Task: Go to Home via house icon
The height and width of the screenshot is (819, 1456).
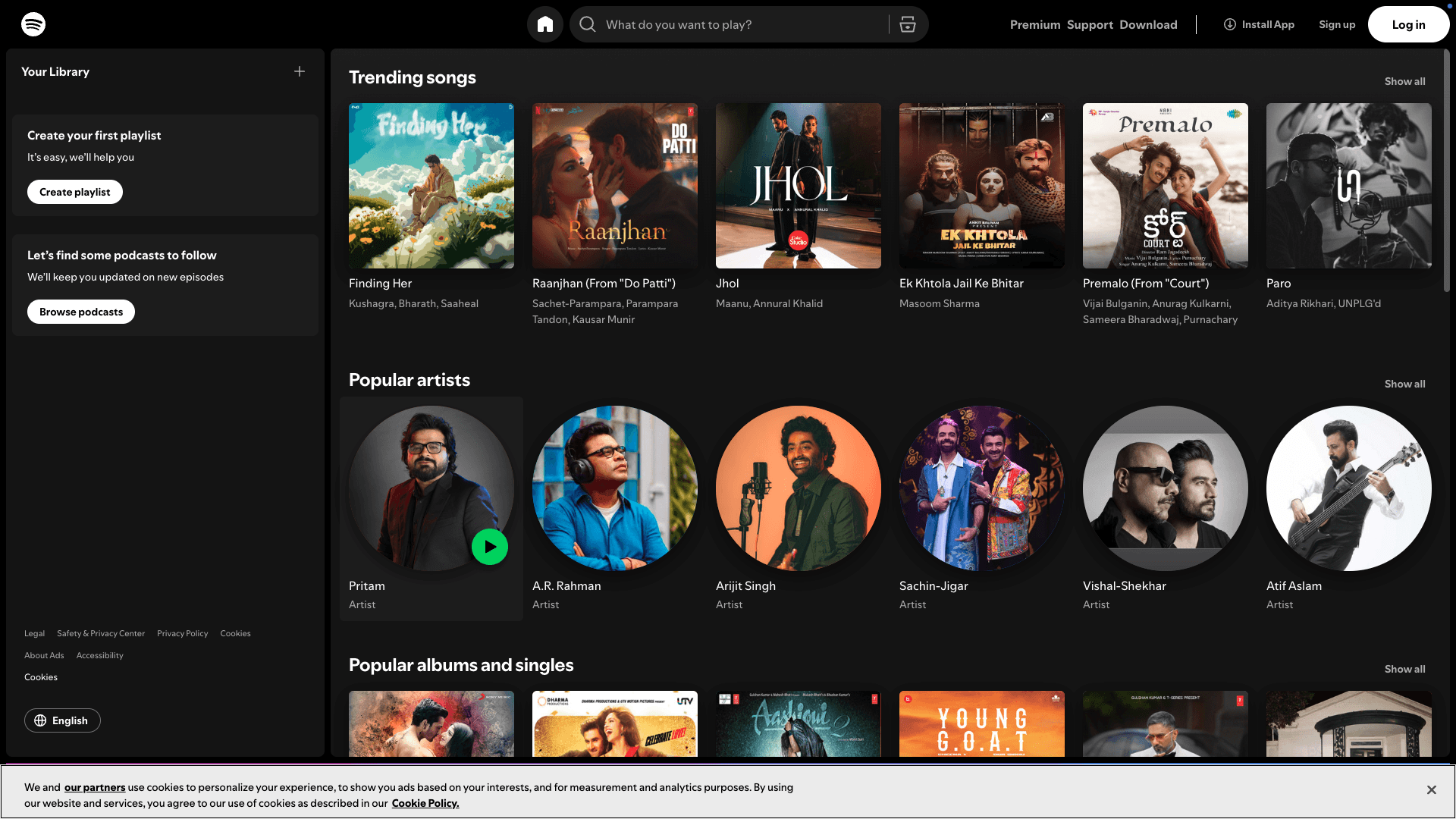Action: (545, 24)
